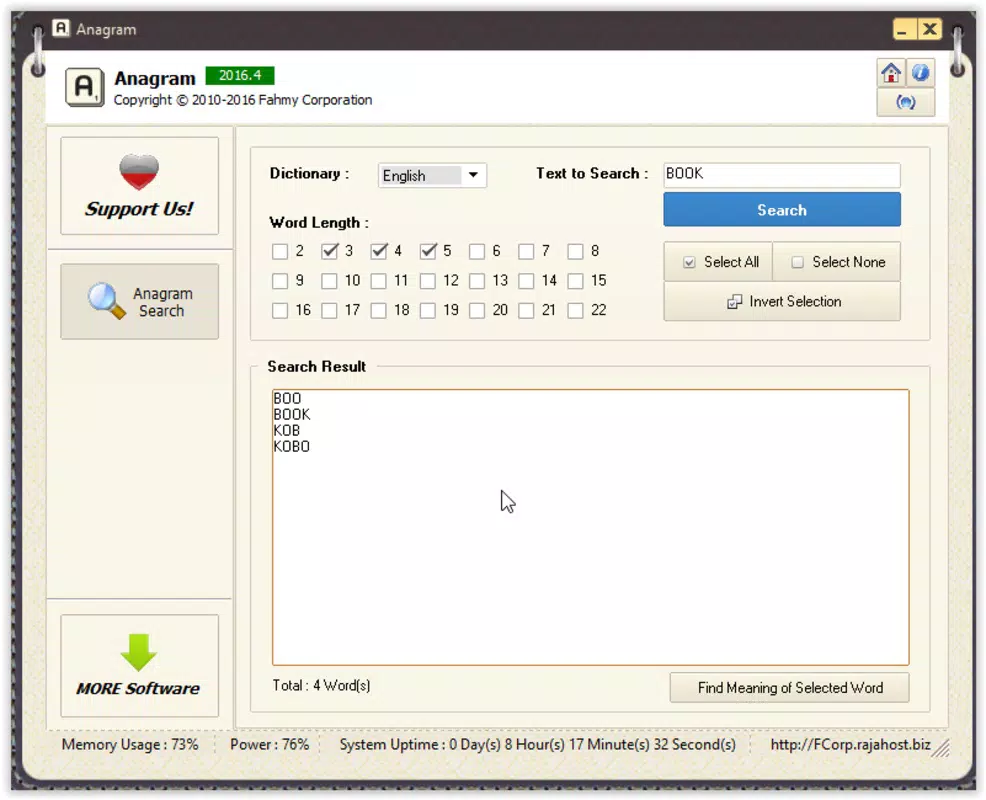Select word length 16 checkbox
This screenshot has height=800, width=986.
coord(280,311)
